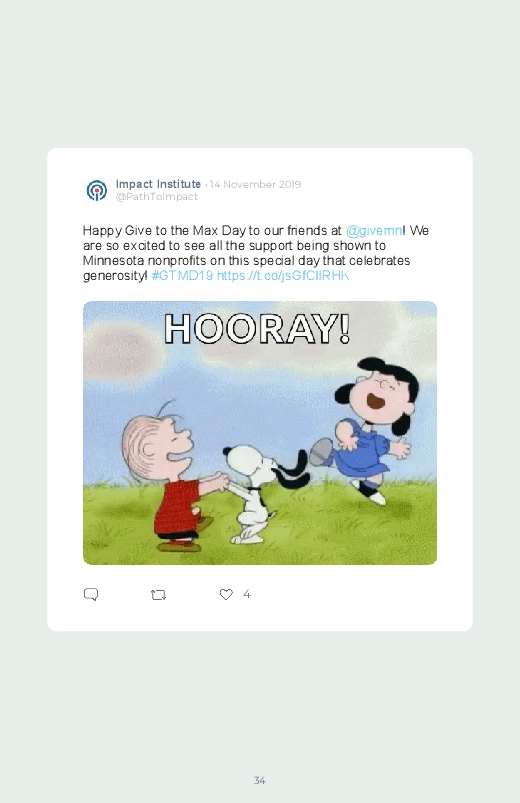
Task: Open the 14 November 2019 timestamp
Action: 255,184
